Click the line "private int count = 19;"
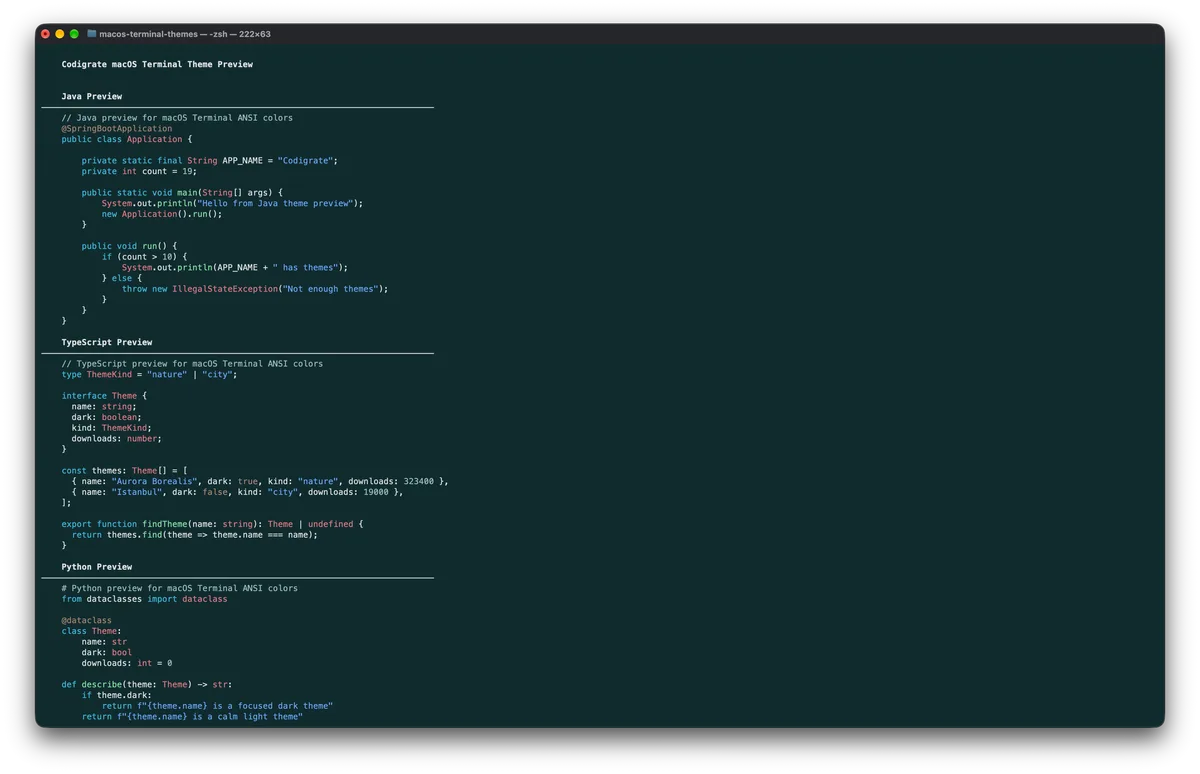 pyautogui.click(x=139, y=171)
